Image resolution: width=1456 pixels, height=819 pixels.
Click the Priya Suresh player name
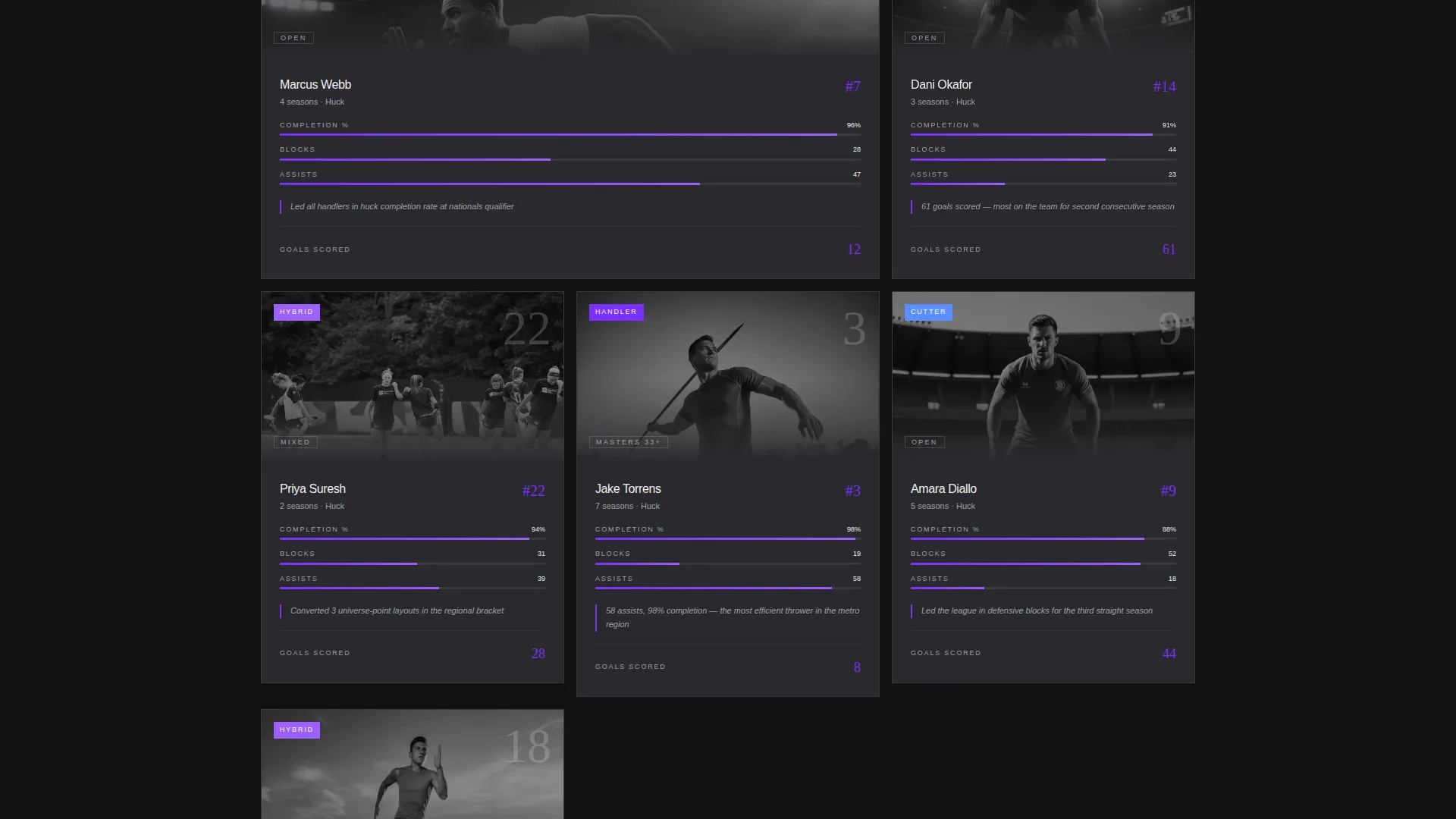coord(312,489)
